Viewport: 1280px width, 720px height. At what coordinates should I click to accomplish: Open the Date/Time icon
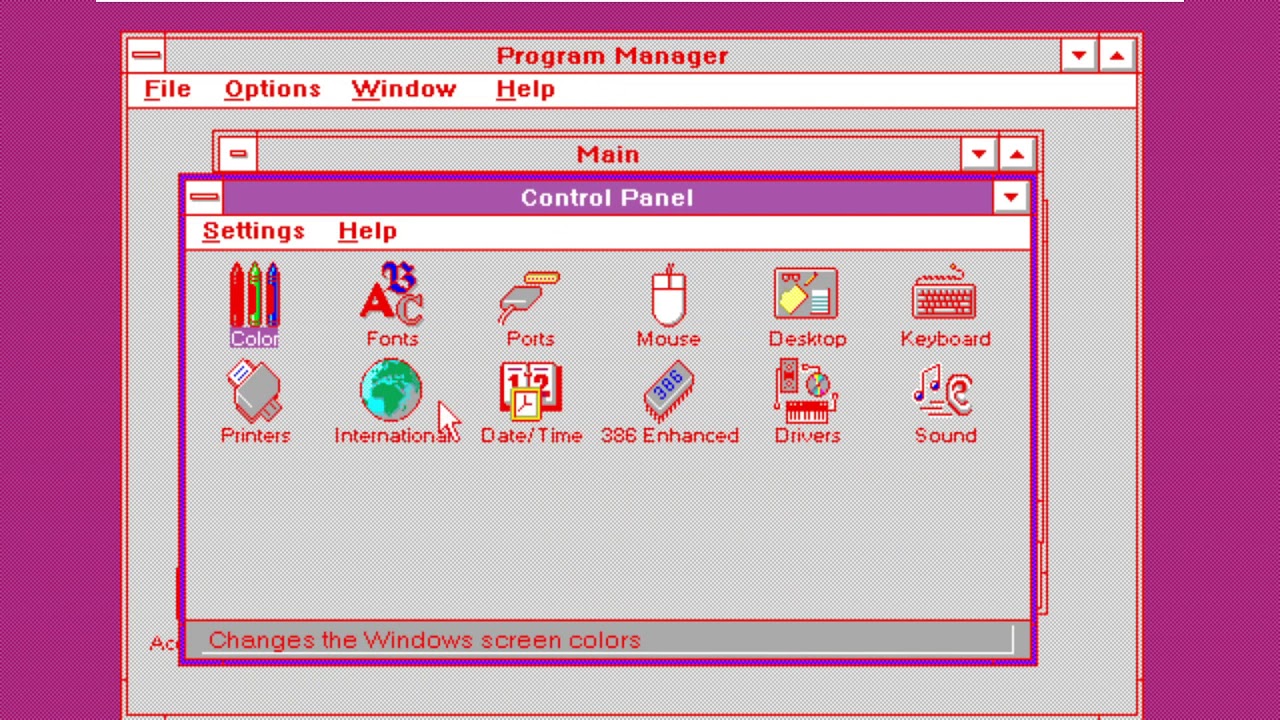pos(531,403)
